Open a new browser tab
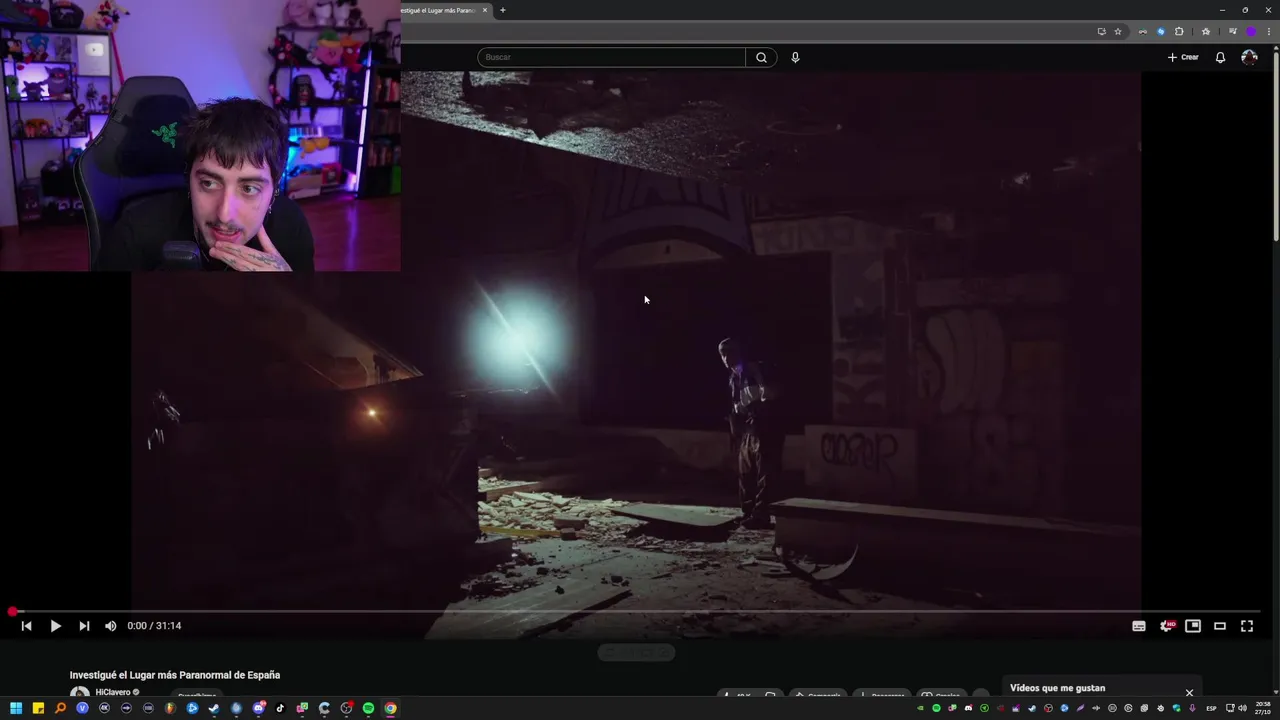This screenshot has height=720, width=1280. coord(502,10)
